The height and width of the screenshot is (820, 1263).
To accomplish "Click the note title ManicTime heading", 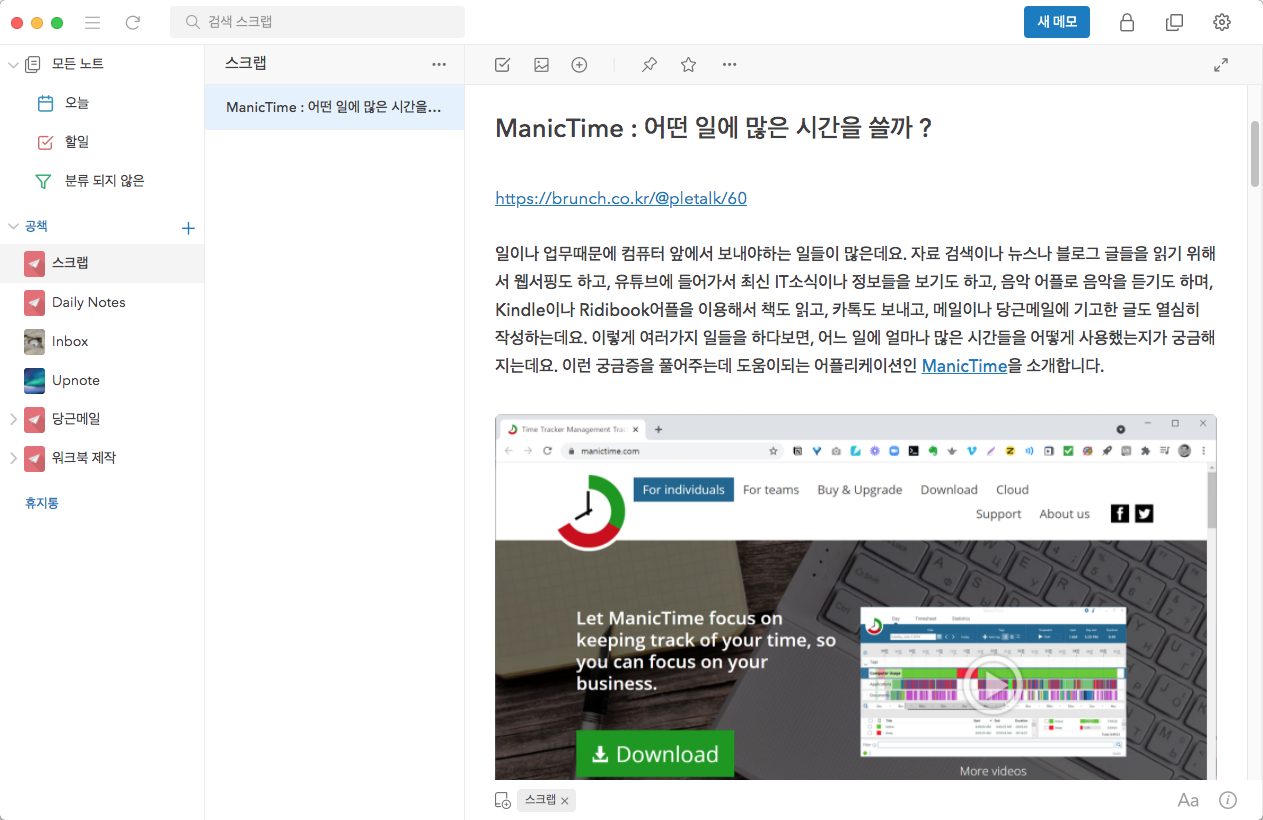I will (x=713, y=128).
